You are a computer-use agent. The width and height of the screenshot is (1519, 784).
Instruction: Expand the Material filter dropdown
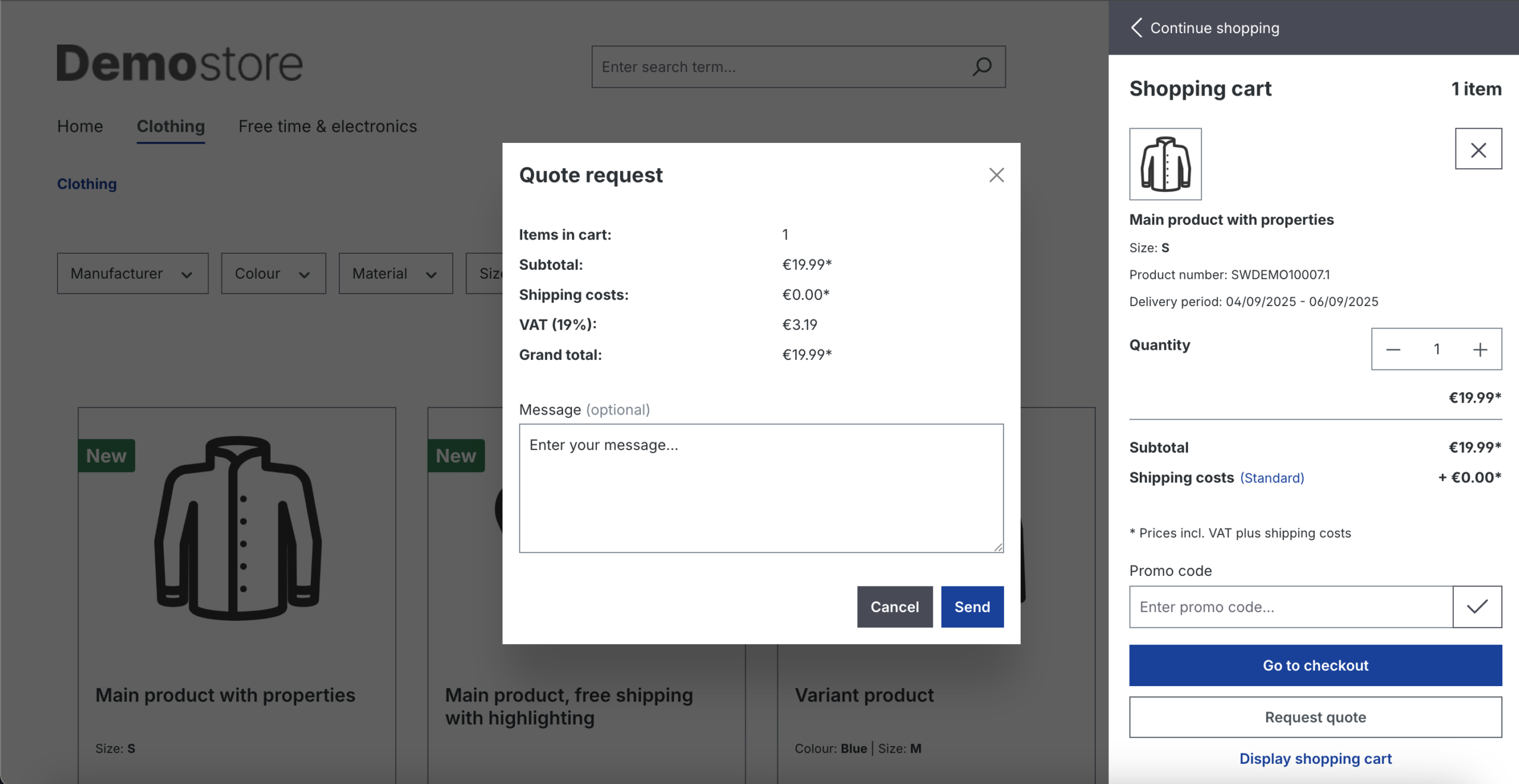click(395, 273)
